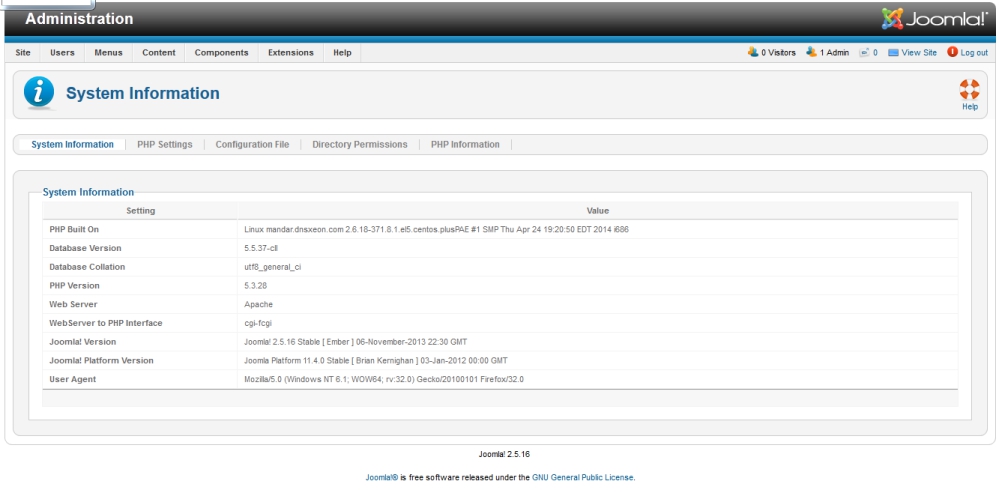This screenshot has width=999, height=502.
Task: Open the Components menu
Action: 222,52
